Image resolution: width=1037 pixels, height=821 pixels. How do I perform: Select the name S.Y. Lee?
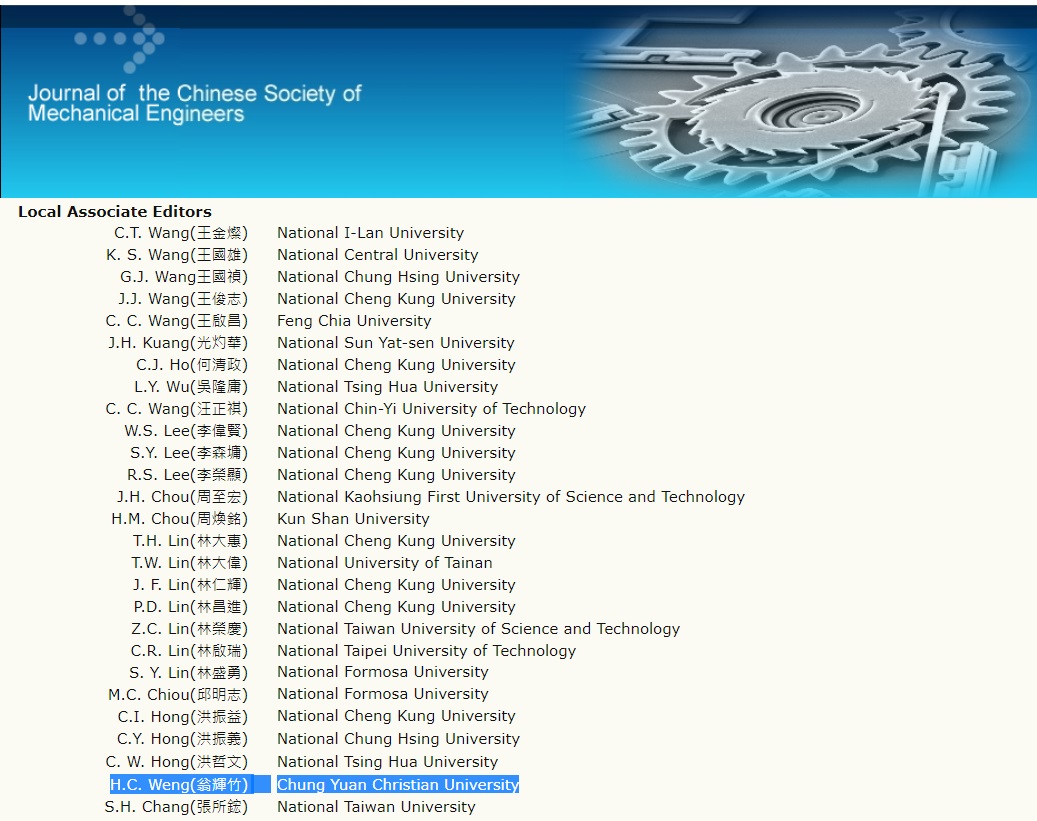(189, 453)
